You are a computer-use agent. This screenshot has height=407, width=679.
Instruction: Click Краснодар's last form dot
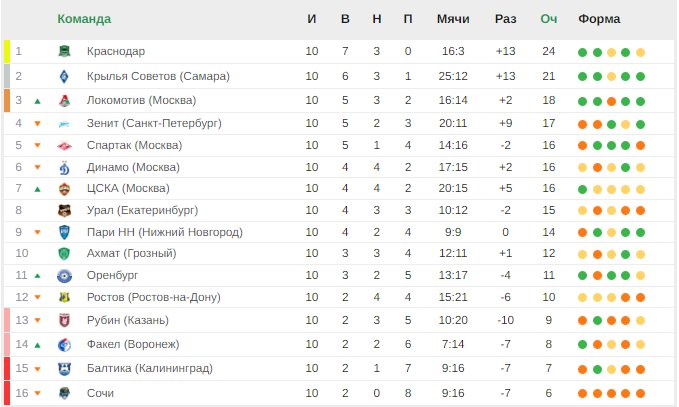tap(640, 53)
